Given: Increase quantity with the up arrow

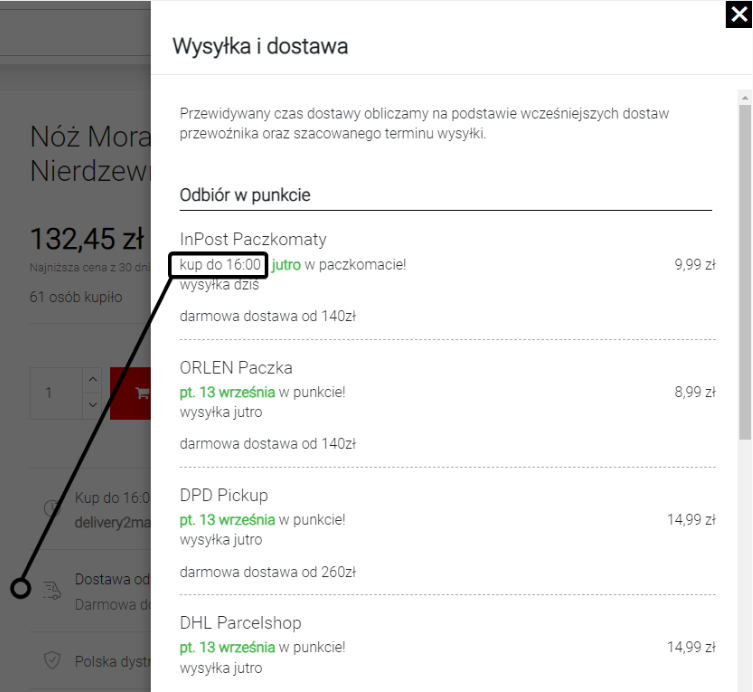Looking at the screenshot, I should [92, 380].
